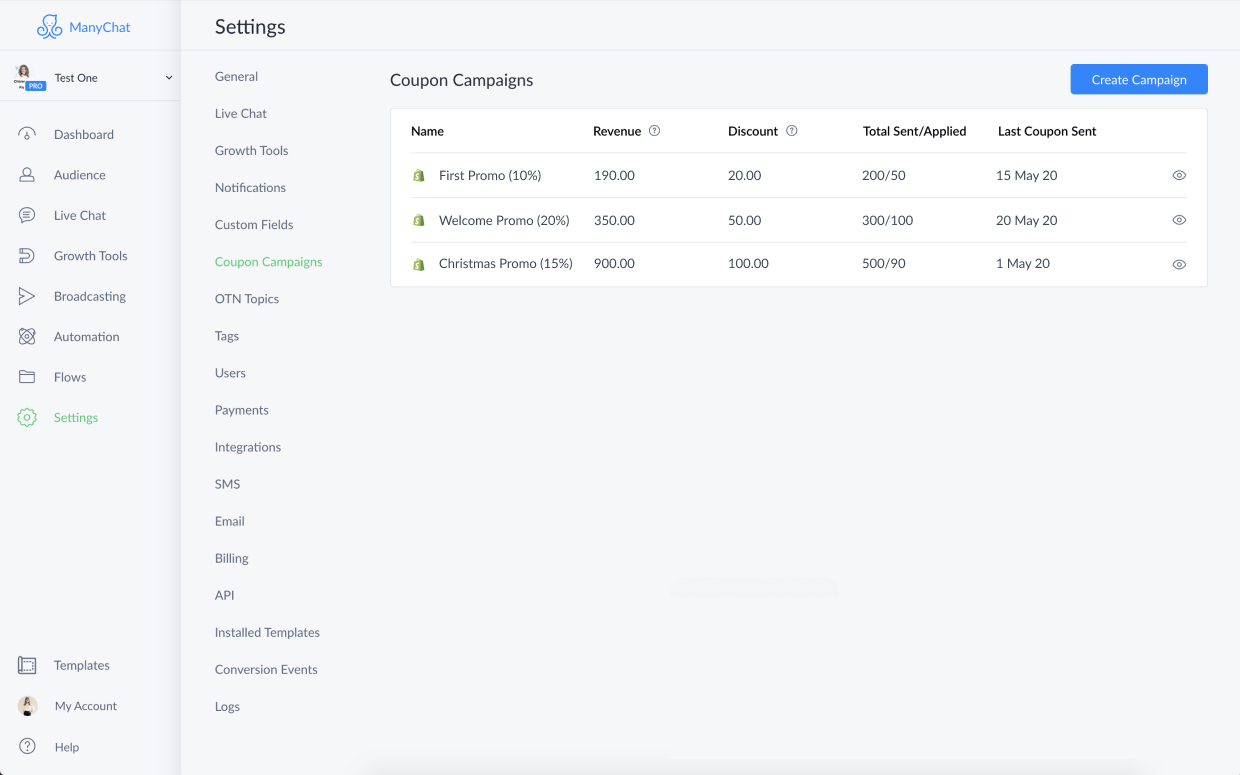Click the PRO badge under account avatar
Screen dimensions: 1240x775
point(36,87)
